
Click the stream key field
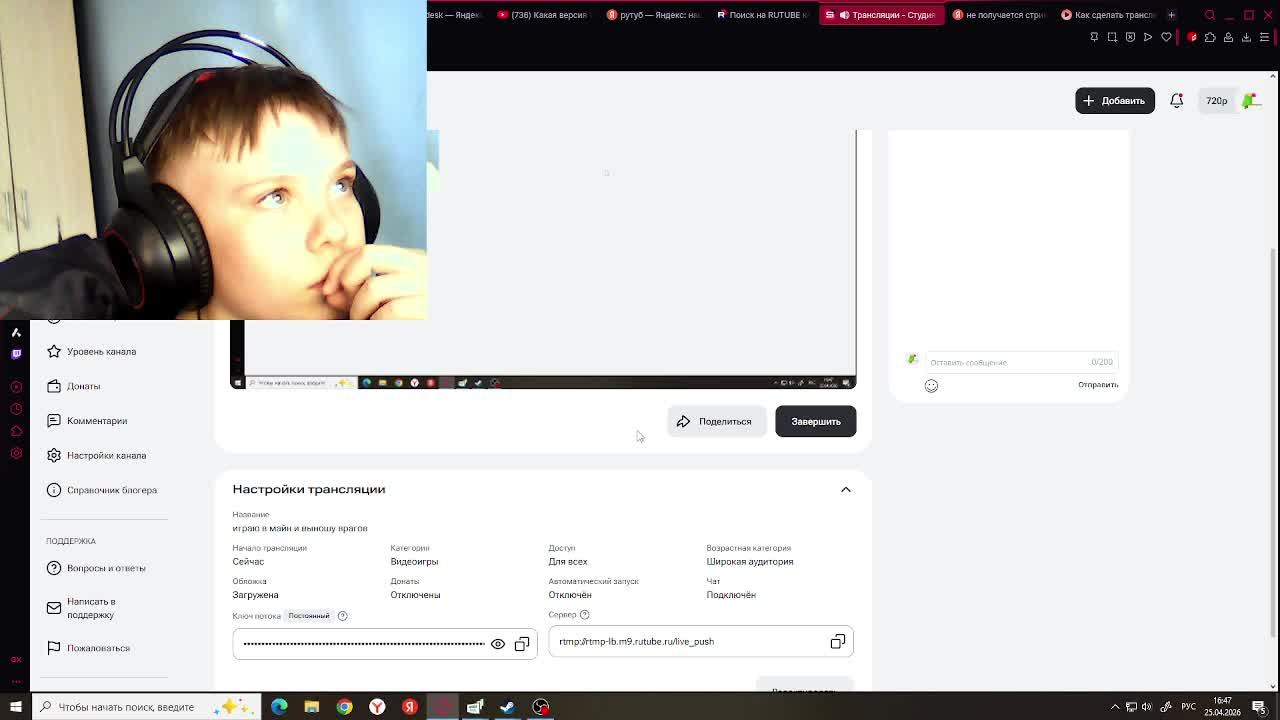pos(385,644)
